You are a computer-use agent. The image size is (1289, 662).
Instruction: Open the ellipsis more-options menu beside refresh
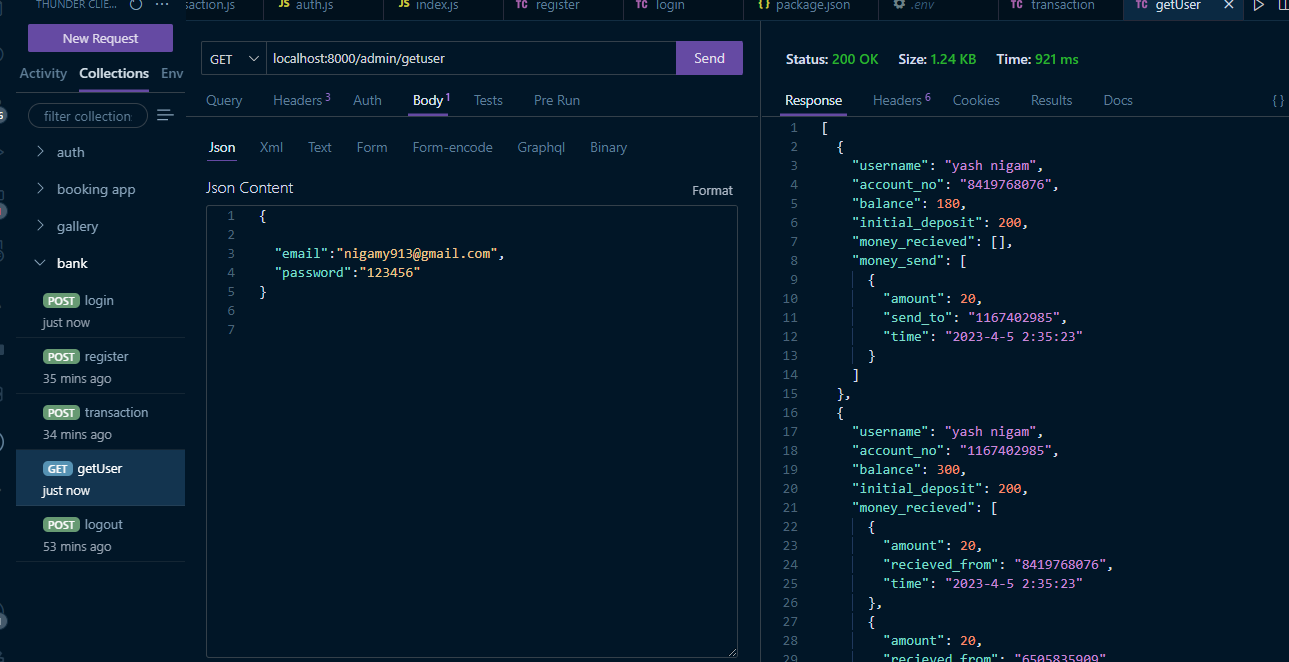click(162, 6)
